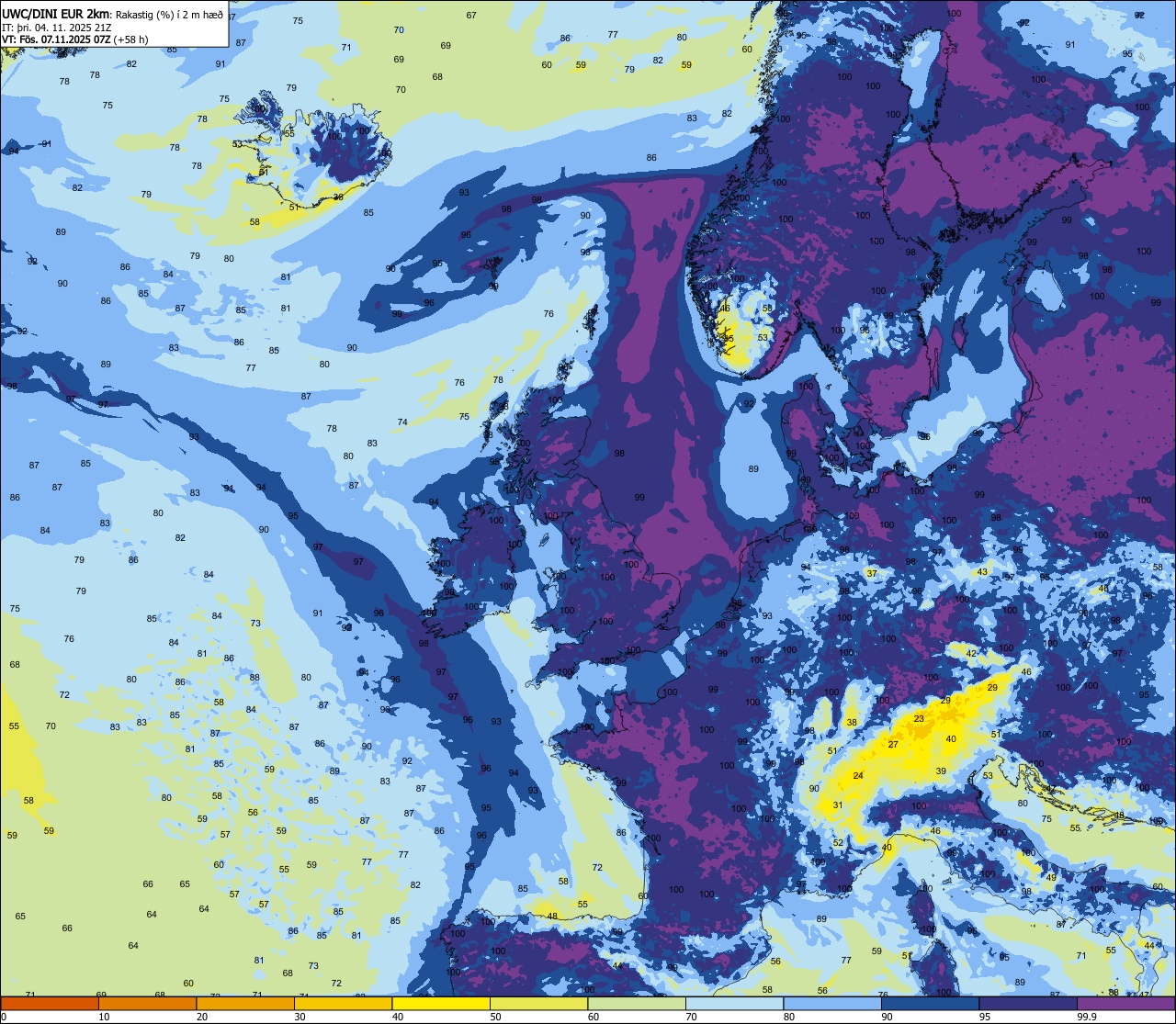1176x1024 pixels.
Task: Click the purple above-99.9% legend segment
Action: coord(1125,1004)
